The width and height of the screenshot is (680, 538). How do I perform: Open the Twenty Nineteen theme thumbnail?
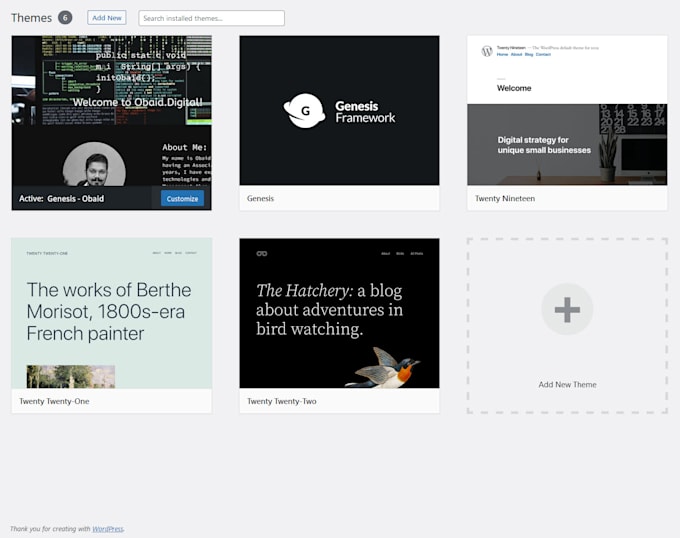click(567, 111)
